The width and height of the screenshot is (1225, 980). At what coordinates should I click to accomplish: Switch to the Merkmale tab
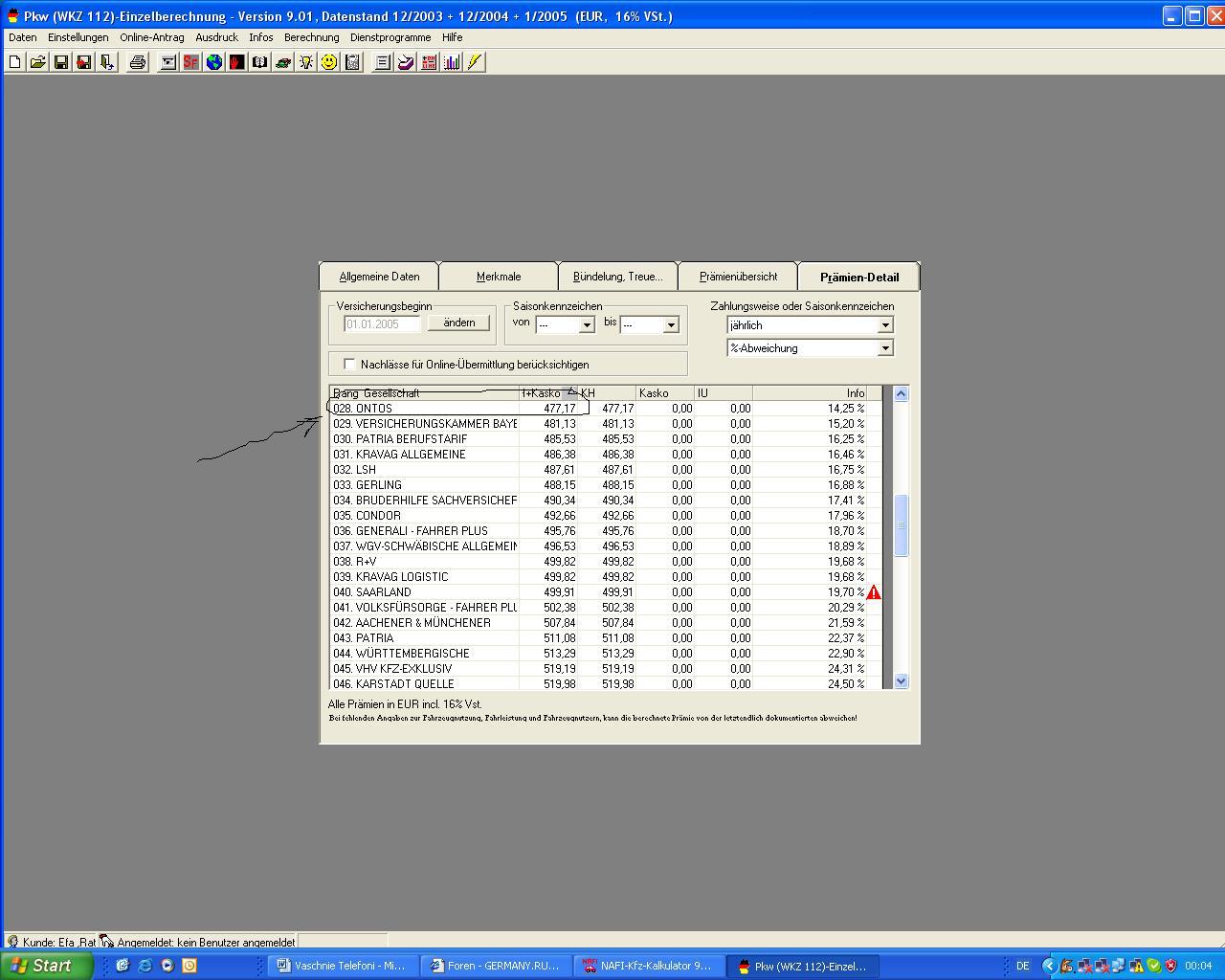(x=499, y=277)
